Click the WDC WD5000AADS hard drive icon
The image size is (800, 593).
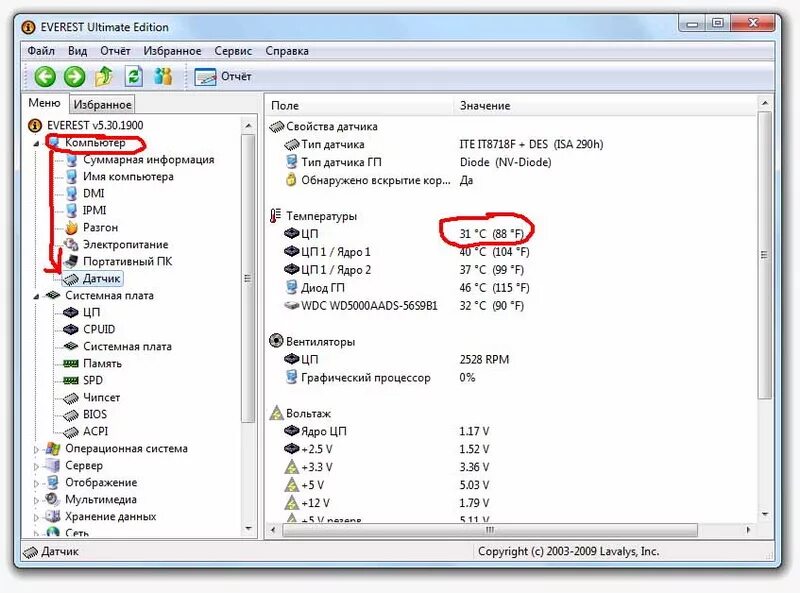[x=291, y=305]
